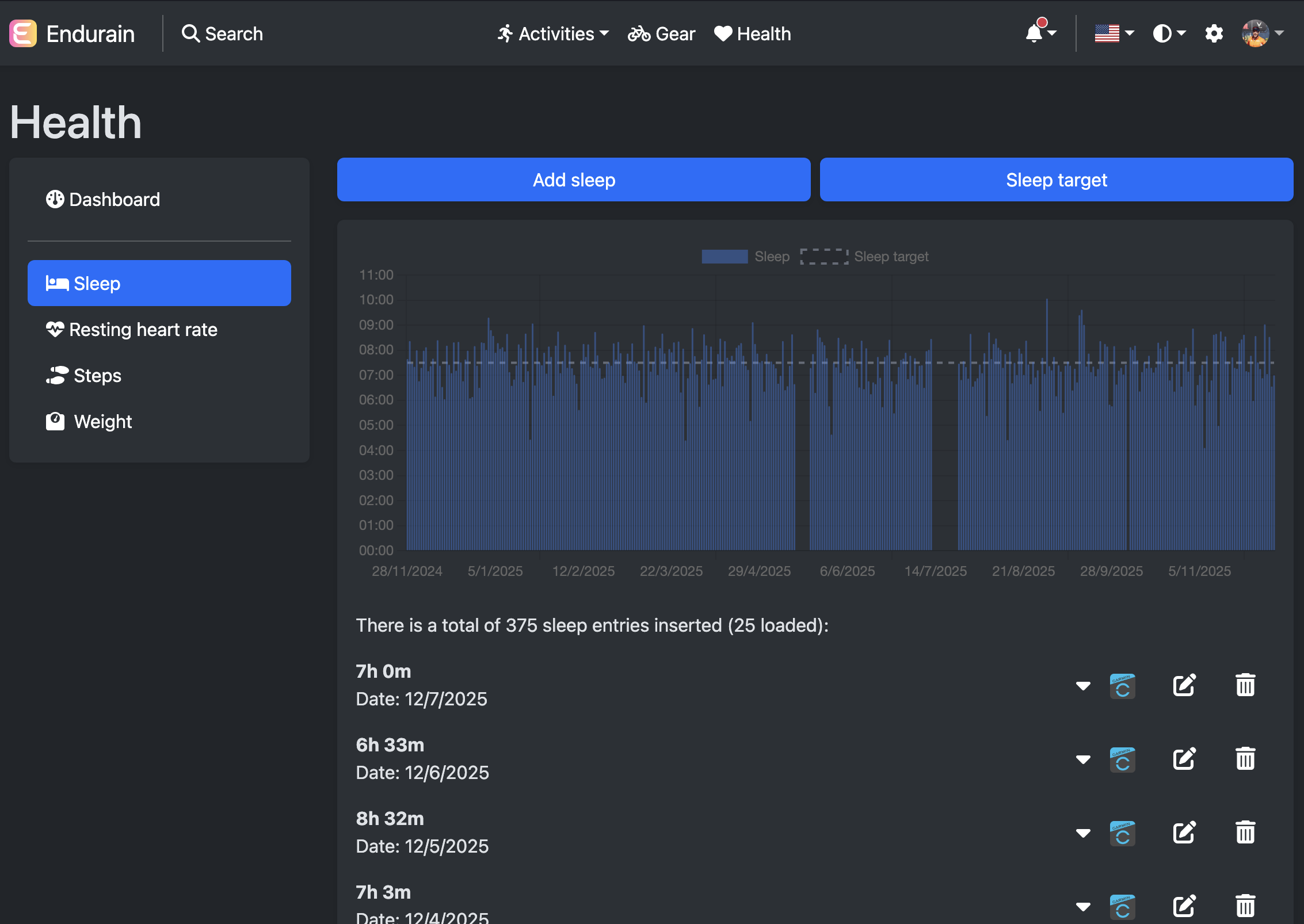Delete the 12/6/2025 sleep entry
Screen dimensions: 1304x924
1245,759
